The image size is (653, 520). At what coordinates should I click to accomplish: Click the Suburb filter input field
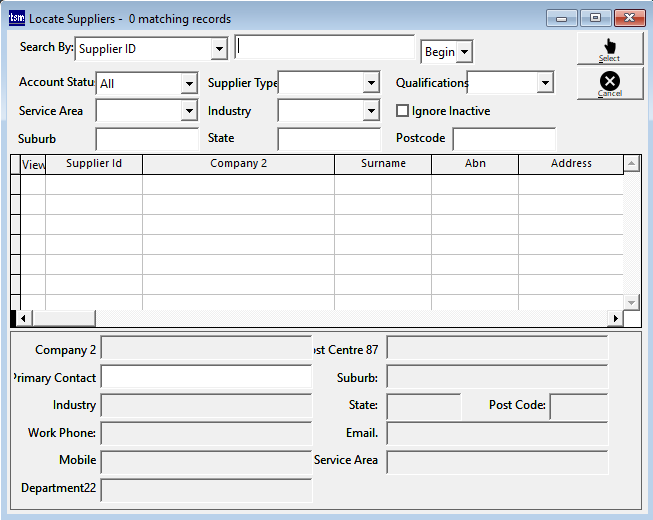click(x=147, y=139)
